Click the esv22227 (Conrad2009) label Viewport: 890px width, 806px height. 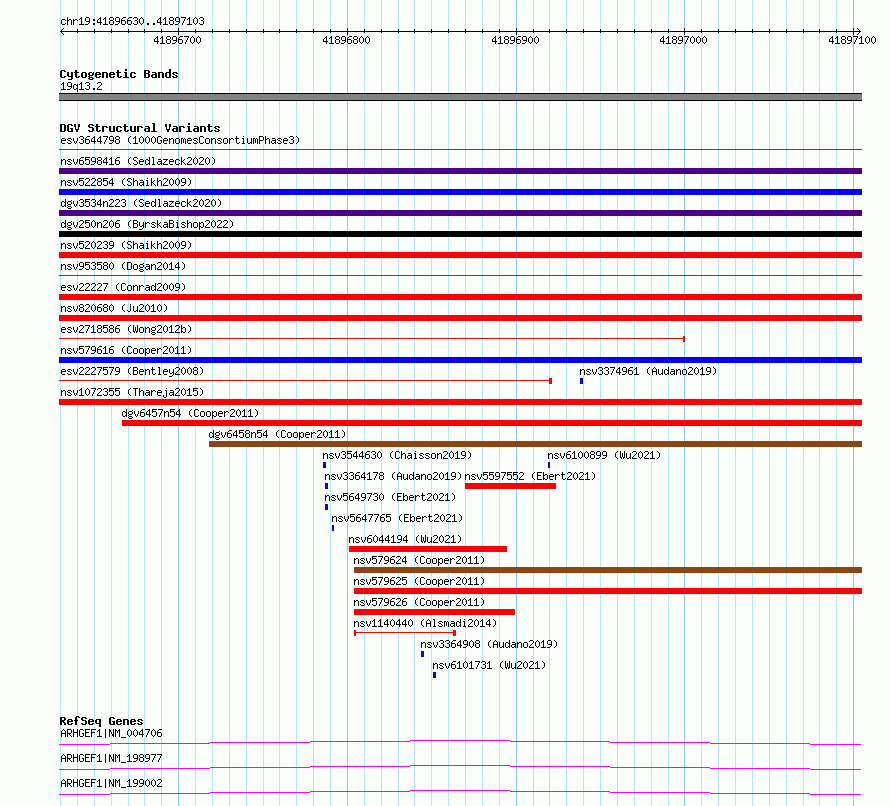point(123,287)
